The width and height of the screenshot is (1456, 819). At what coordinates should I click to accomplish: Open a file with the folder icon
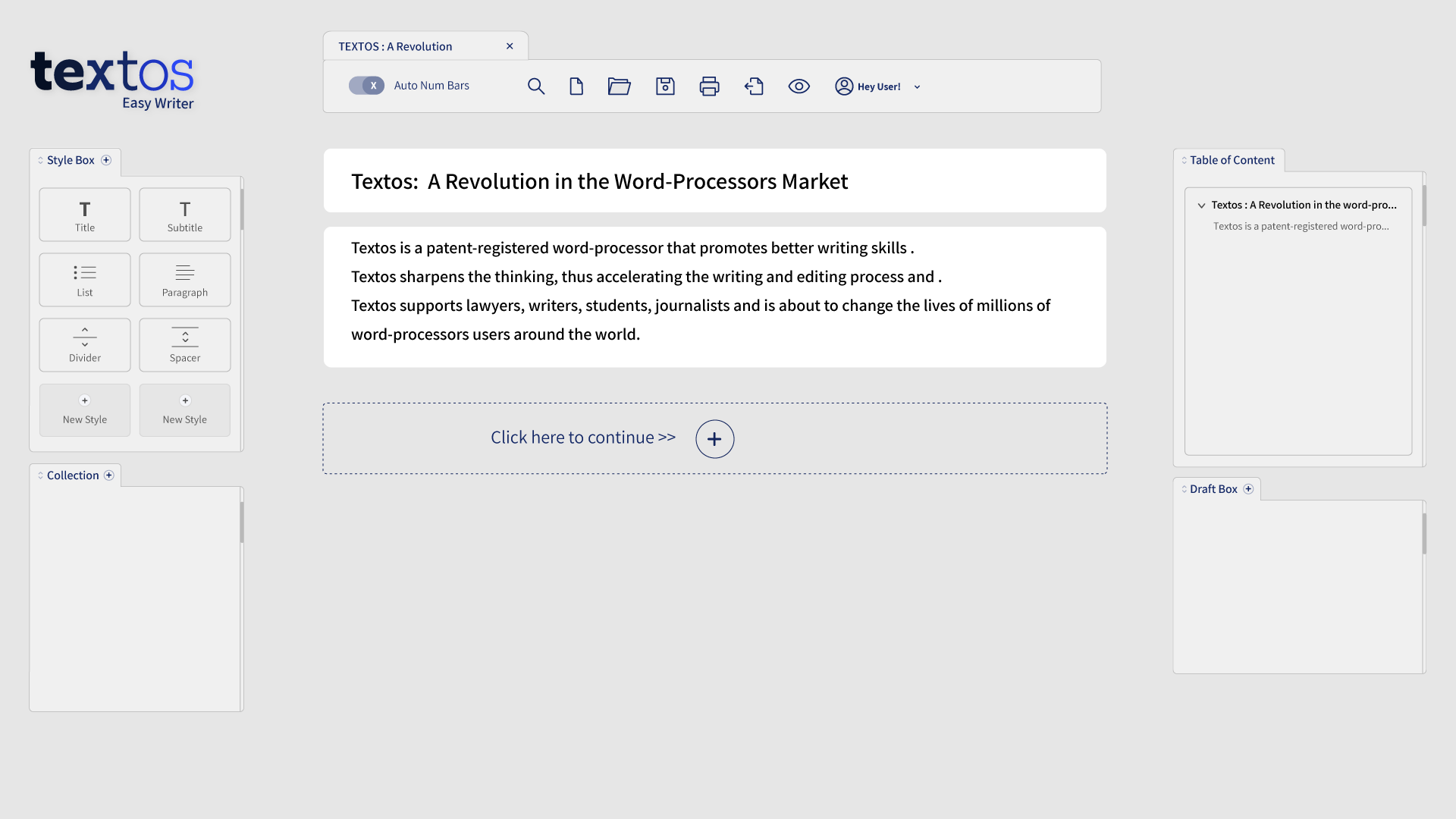[x=620, y=86]
